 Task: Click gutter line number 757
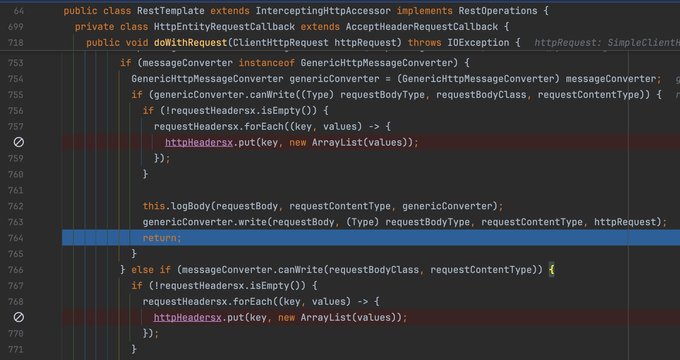[16, 127]
